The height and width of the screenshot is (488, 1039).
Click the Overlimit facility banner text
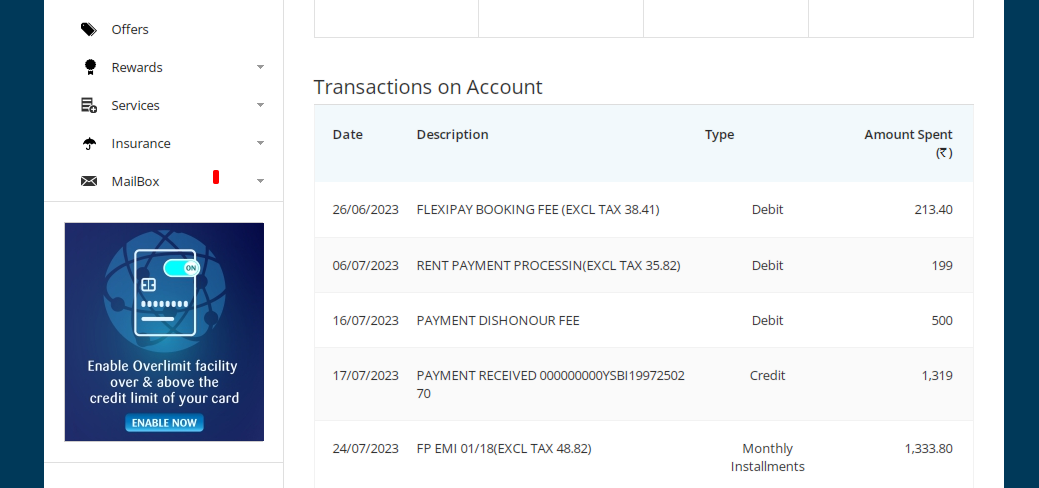click(164, 382)
